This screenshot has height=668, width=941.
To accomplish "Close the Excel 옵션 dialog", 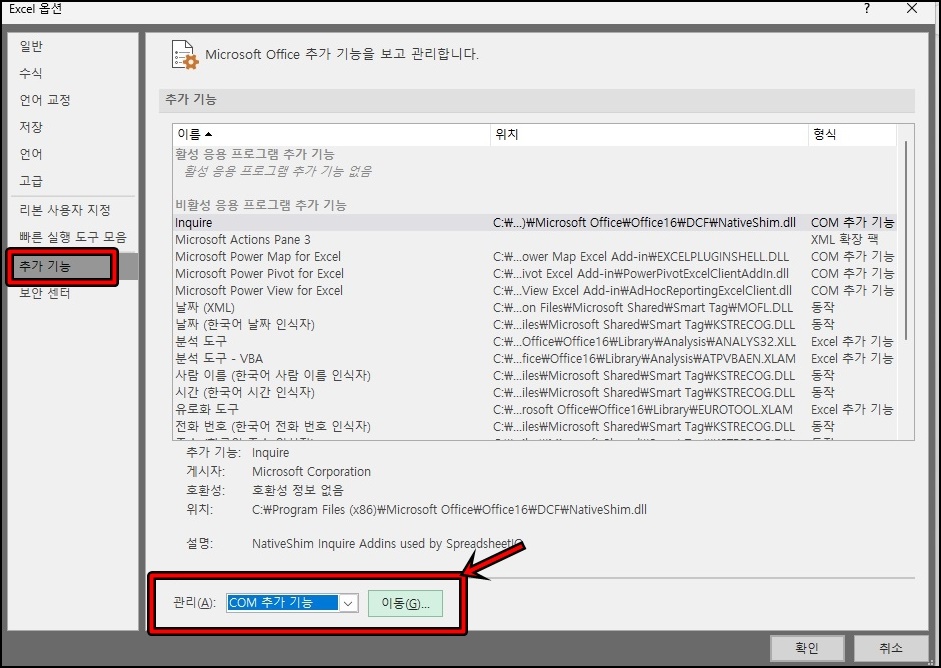I will point(912,8).
